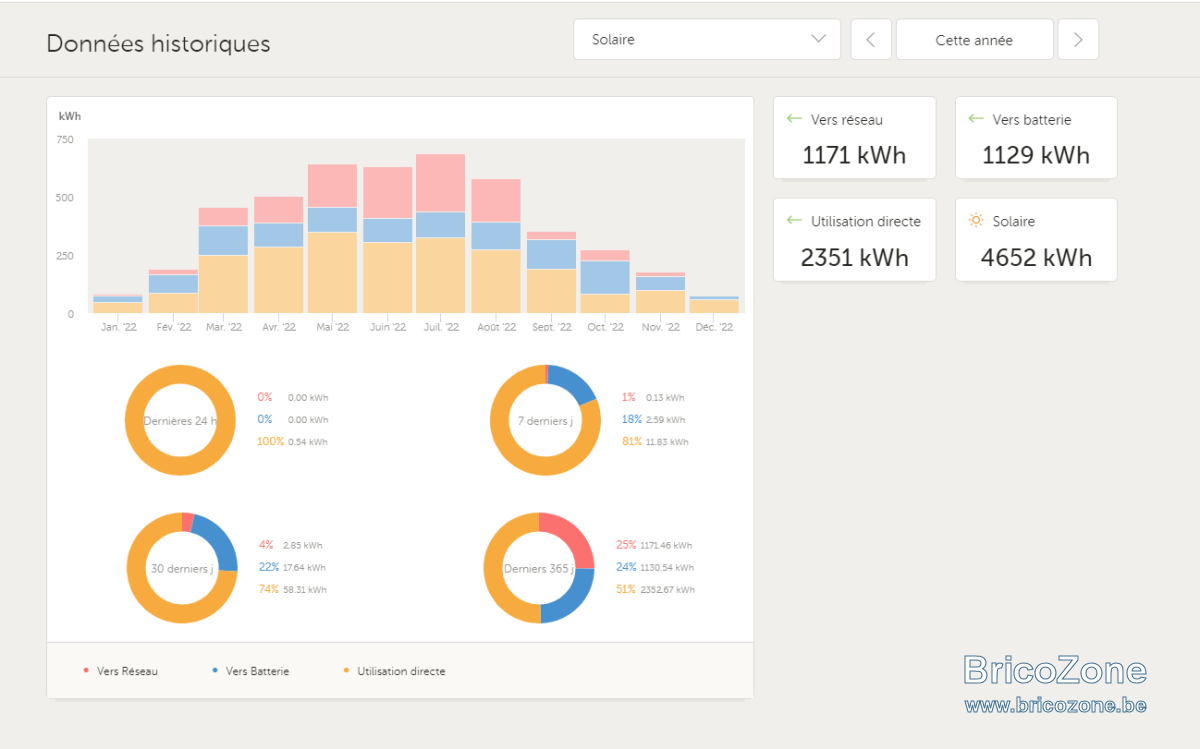Click the '7 derniers j' donut chart

point(545,421)
